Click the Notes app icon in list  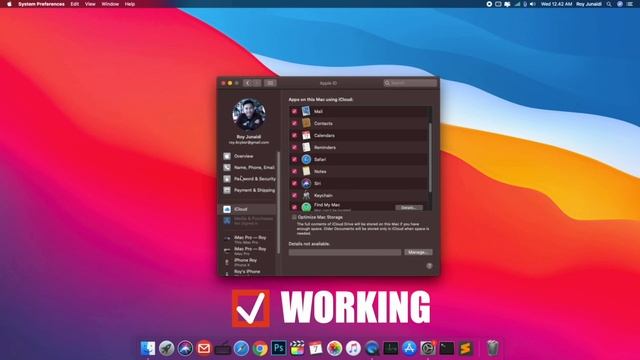coord(306,171)
